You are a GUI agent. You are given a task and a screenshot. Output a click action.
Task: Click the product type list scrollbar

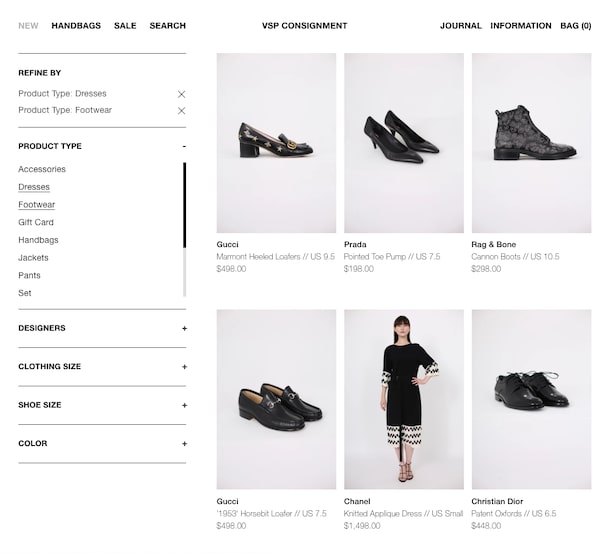(x=184, y=230)
